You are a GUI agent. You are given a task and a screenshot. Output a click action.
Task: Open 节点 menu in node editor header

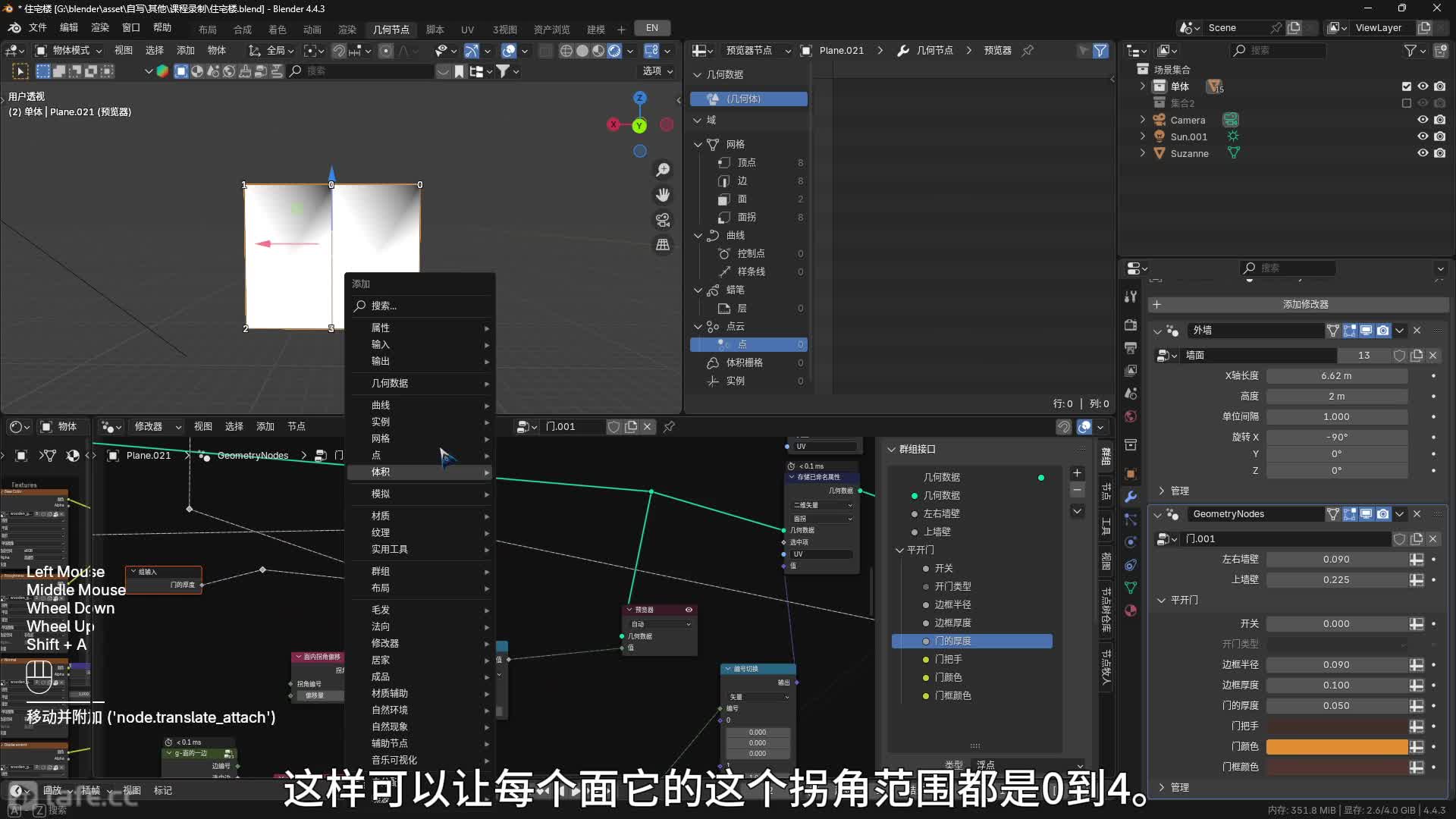click(x=297, y=426)
